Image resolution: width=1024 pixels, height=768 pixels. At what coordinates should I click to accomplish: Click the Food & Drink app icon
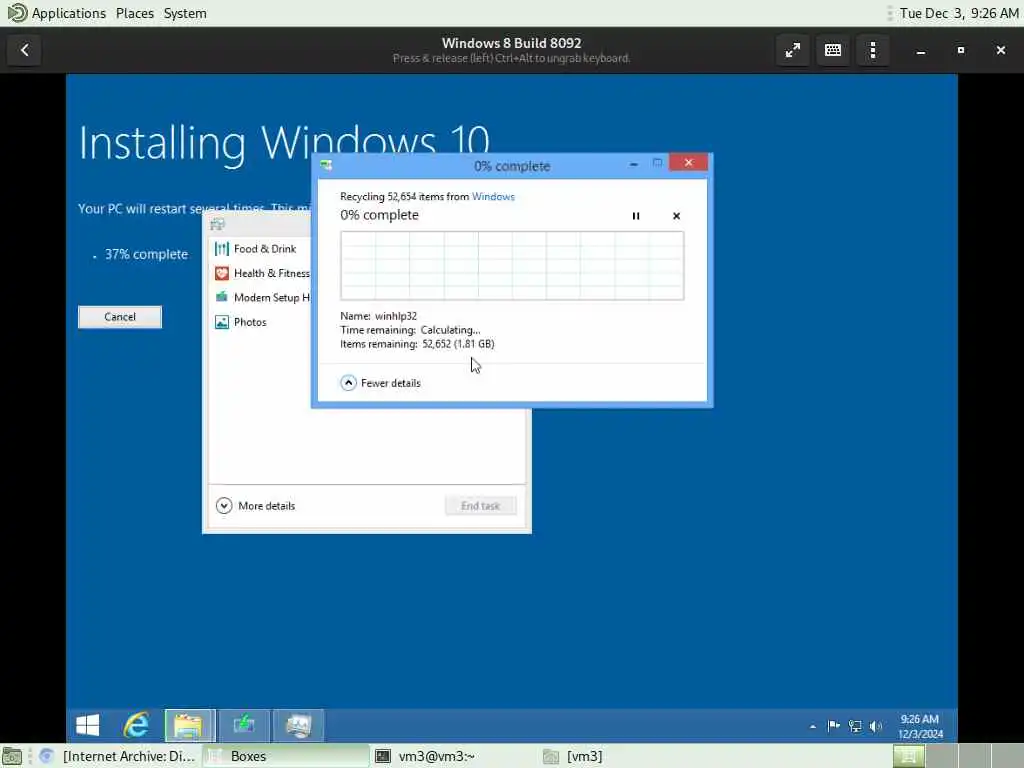(x=222, y=249)
